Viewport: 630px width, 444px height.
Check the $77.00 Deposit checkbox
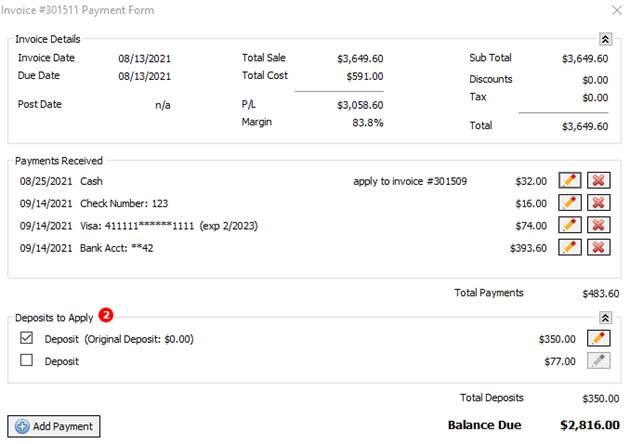click(x=27, y=361)
